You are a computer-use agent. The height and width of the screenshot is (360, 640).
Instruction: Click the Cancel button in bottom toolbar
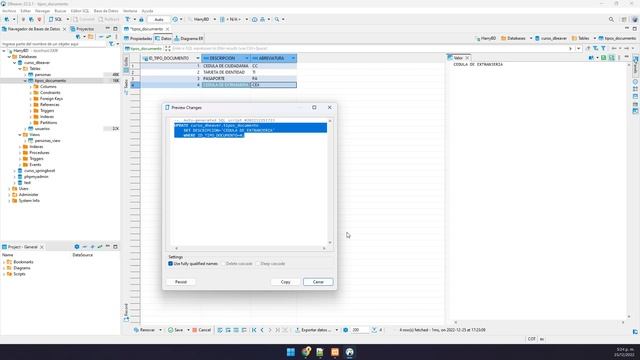[202, 330]
